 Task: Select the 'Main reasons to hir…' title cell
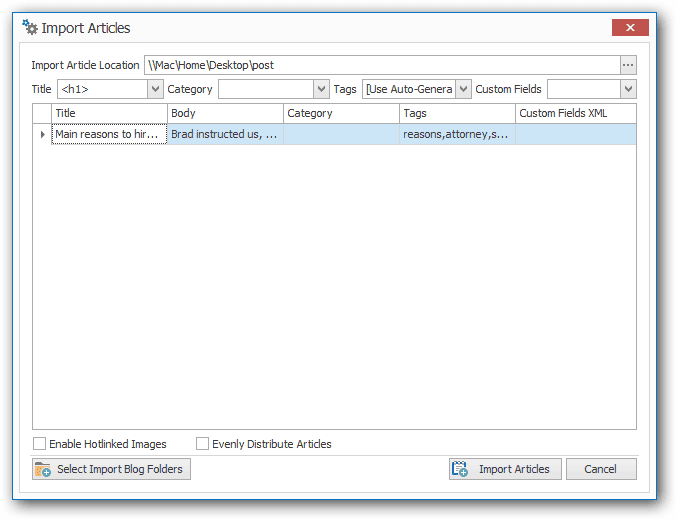tap(109, 134)
